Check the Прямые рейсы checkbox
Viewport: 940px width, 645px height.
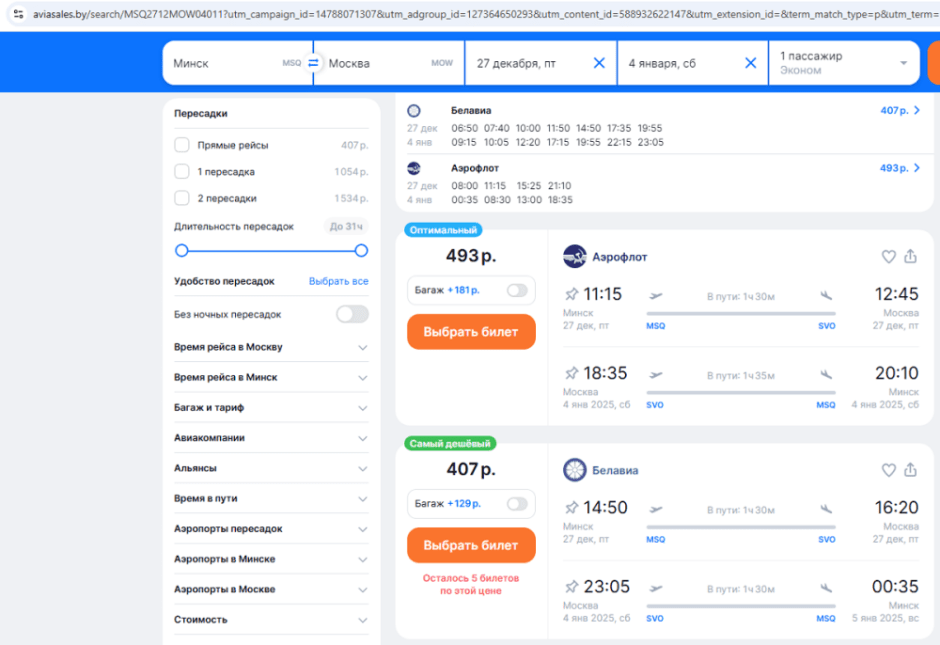tap(184, 143)
